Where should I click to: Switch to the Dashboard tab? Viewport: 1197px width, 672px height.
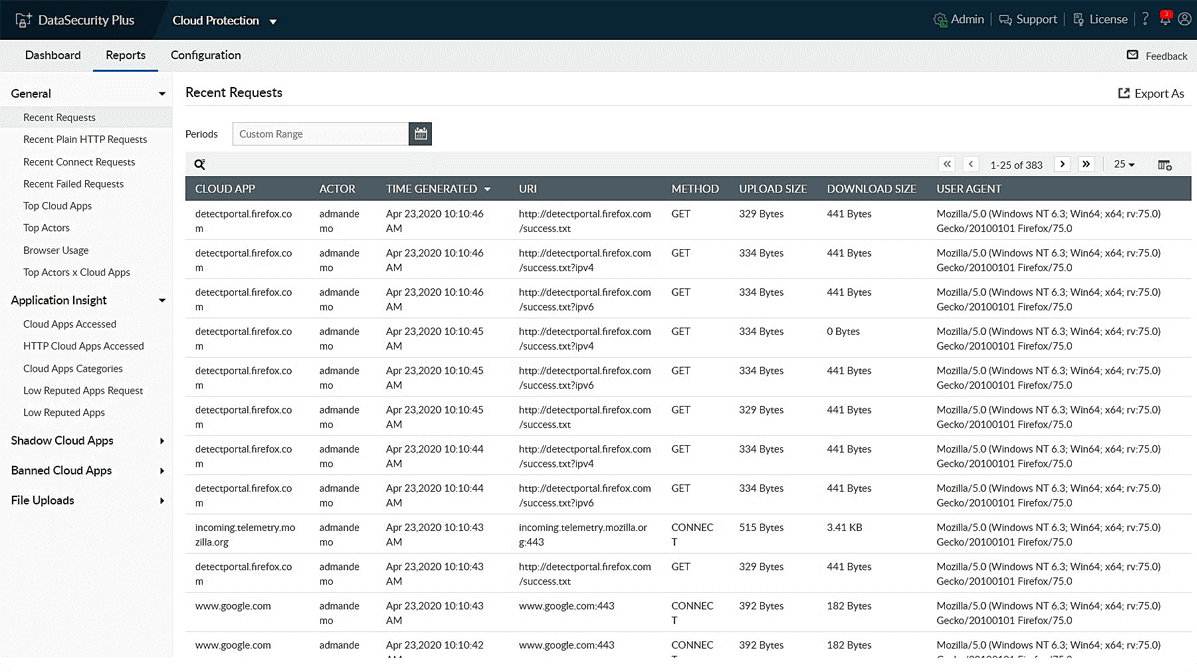point(52,55)
